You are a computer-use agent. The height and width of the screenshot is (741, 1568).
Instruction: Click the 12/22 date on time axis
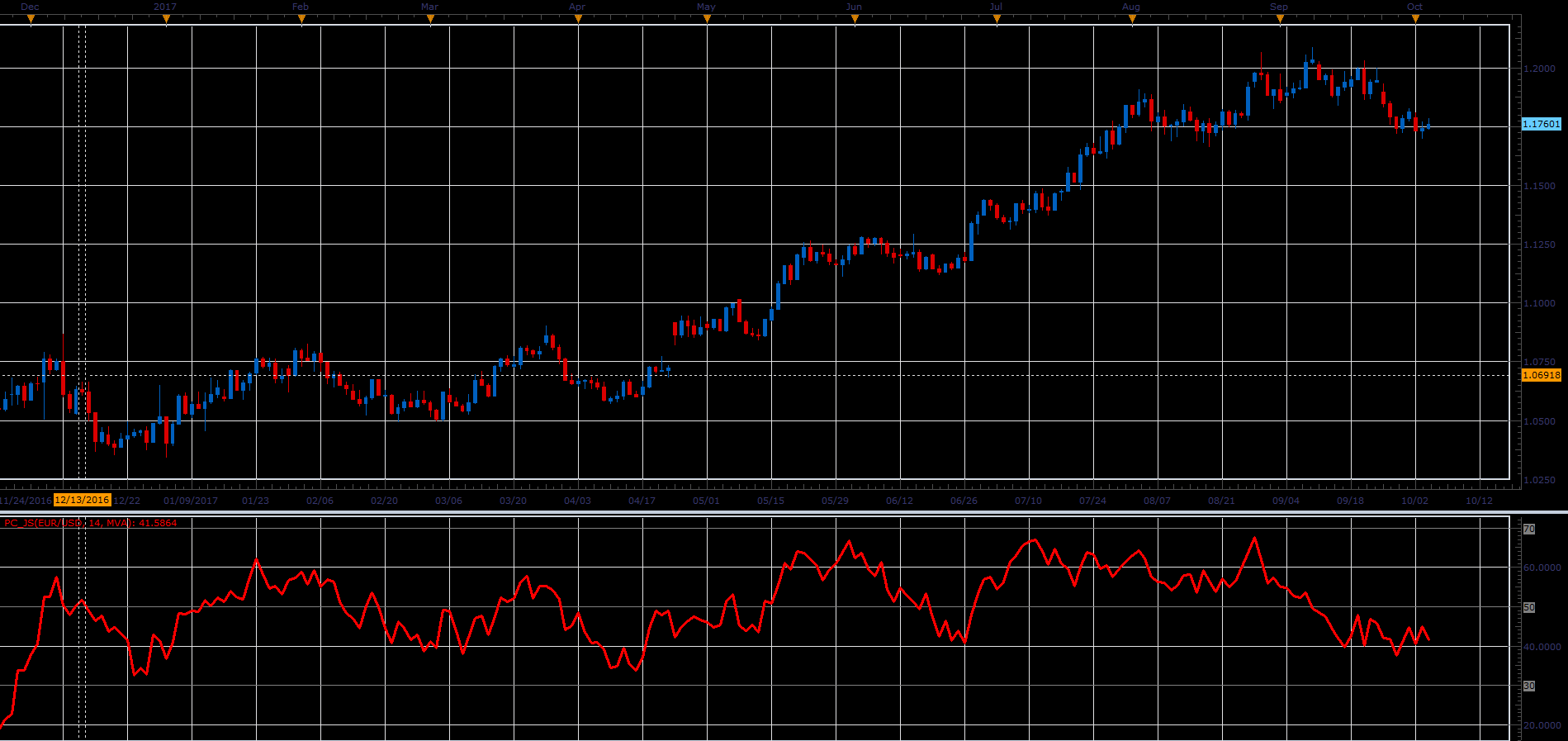(x=126, y=501)
